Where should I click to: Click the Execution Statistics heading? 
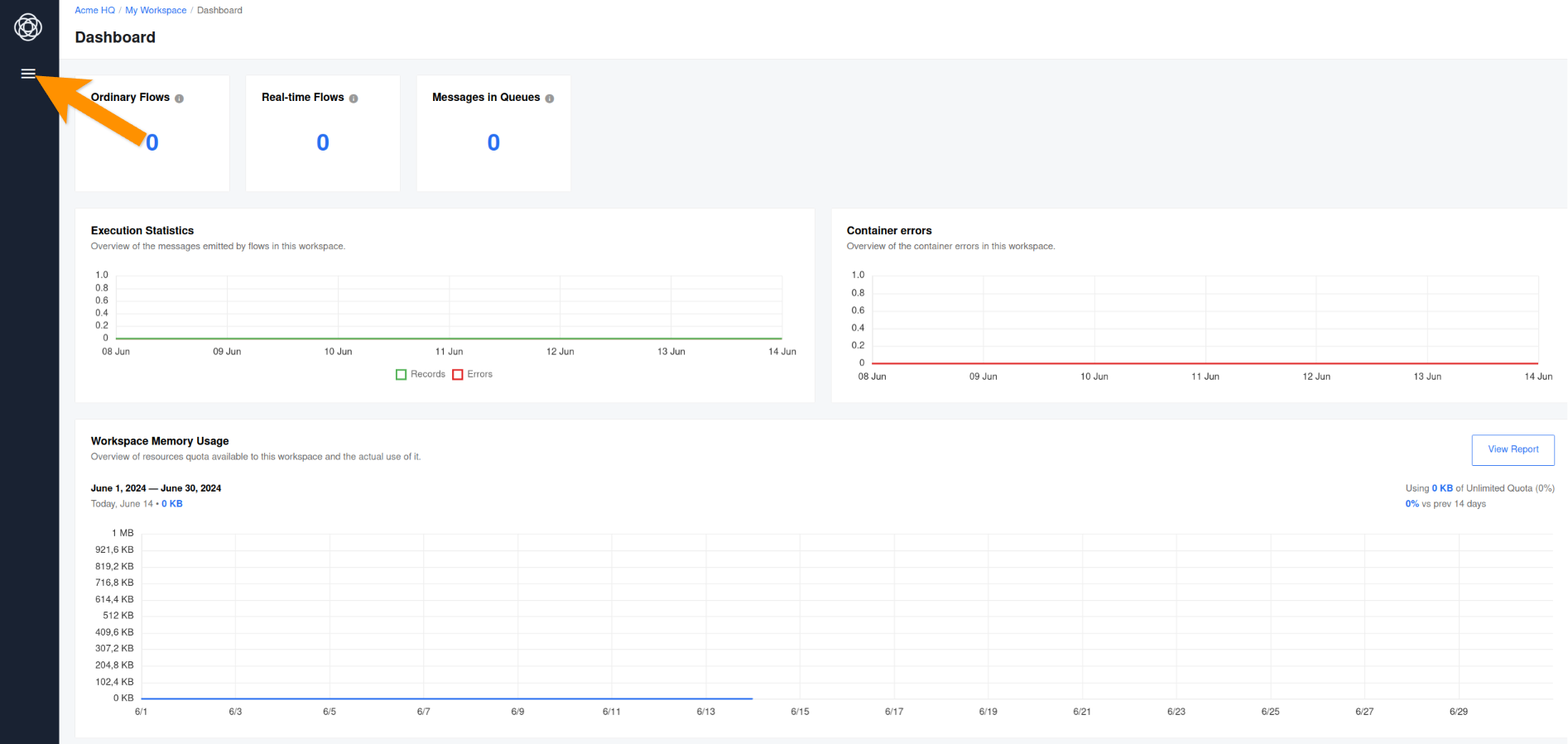142,230
